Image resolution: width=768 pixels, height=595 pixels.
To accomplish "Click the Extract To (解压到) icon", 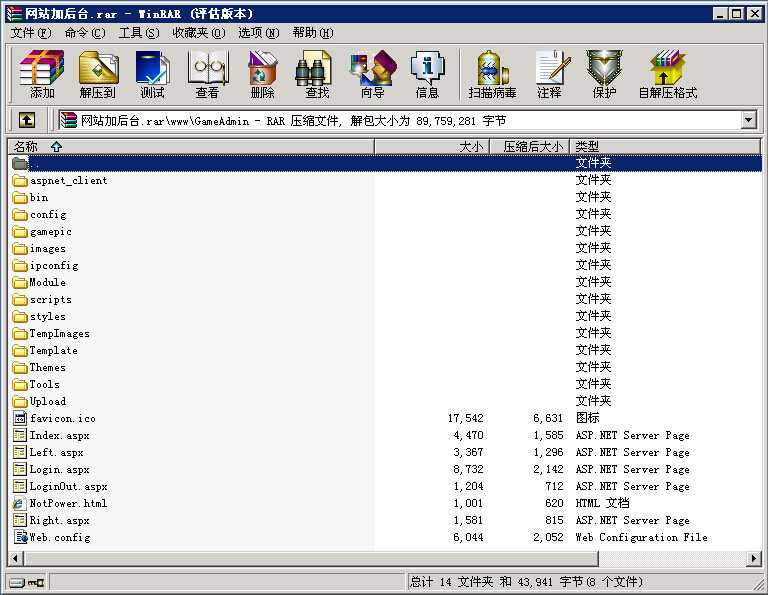I will (x=98, y=73).
